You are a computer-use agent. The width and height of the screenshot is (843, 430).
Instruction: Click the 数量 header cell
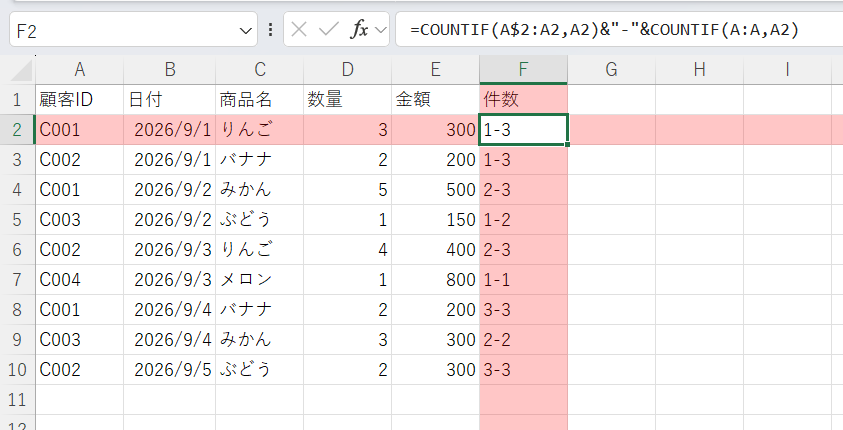(347, 99)
